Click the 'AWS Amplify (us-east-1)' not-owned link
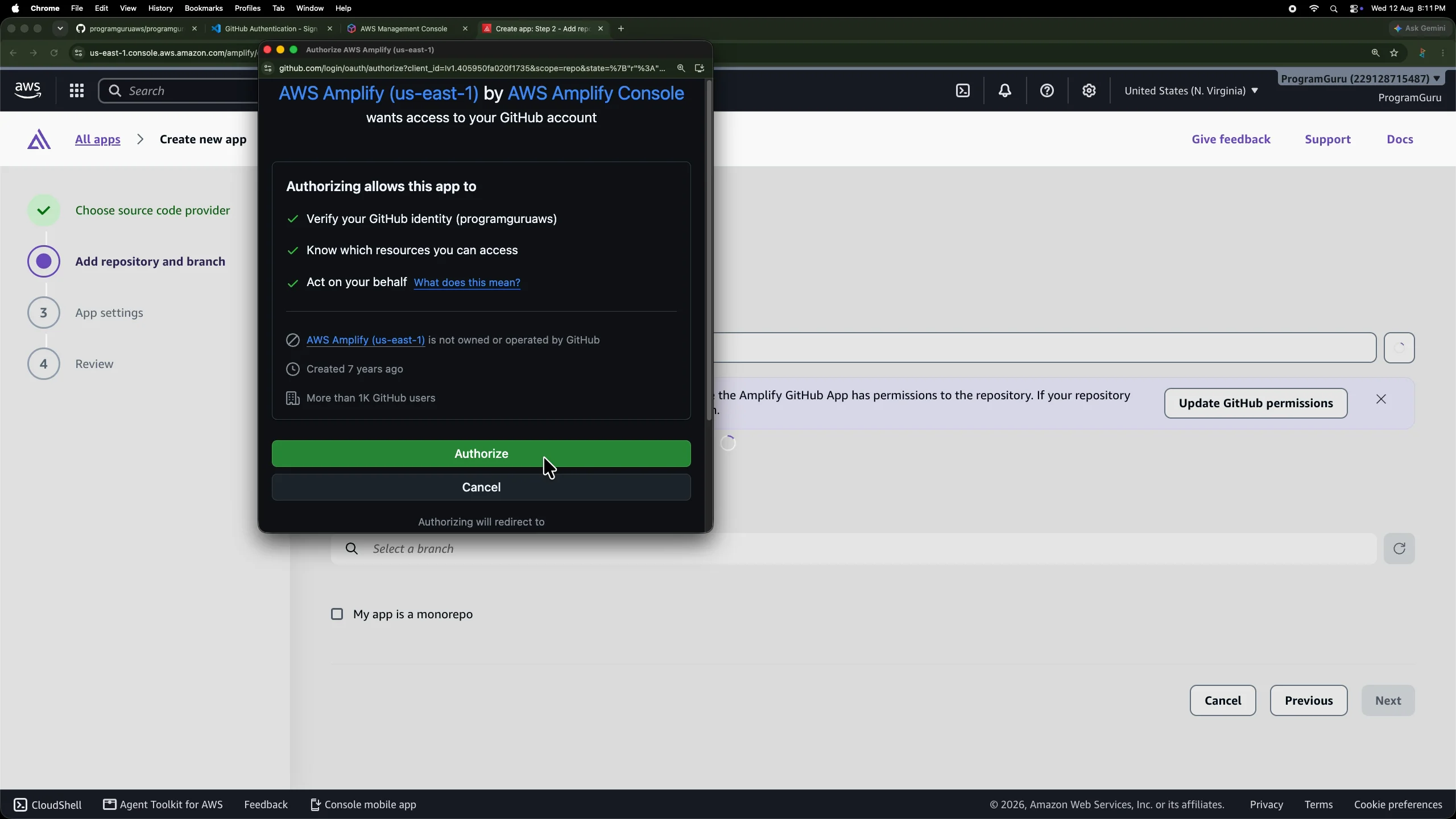 click(365, 340)
